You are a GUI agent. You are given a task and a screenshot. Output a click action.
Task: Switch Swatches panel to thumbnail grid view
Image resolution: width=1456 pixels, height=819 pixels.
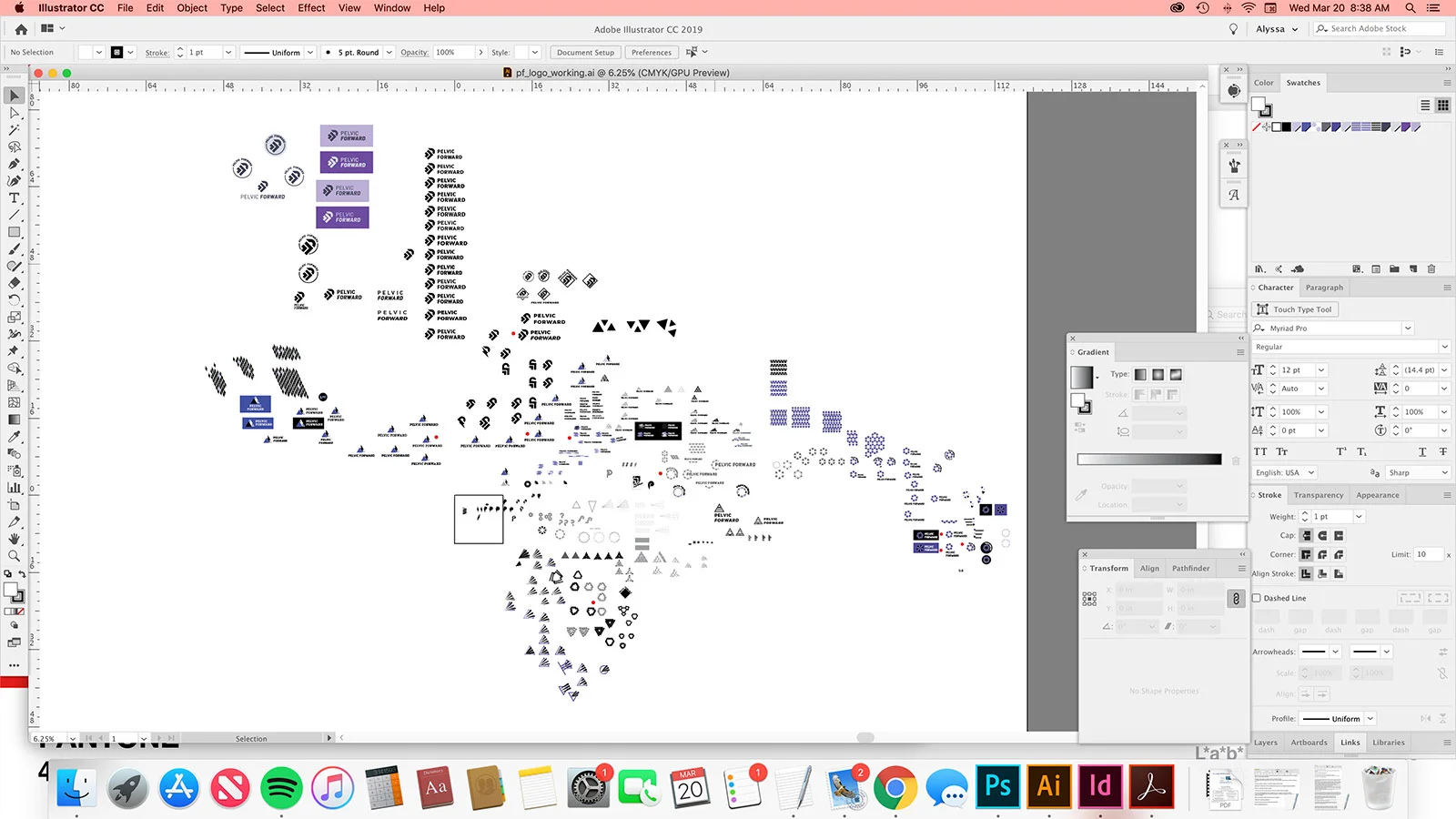pyautogui.click(x=1443, y=106)
